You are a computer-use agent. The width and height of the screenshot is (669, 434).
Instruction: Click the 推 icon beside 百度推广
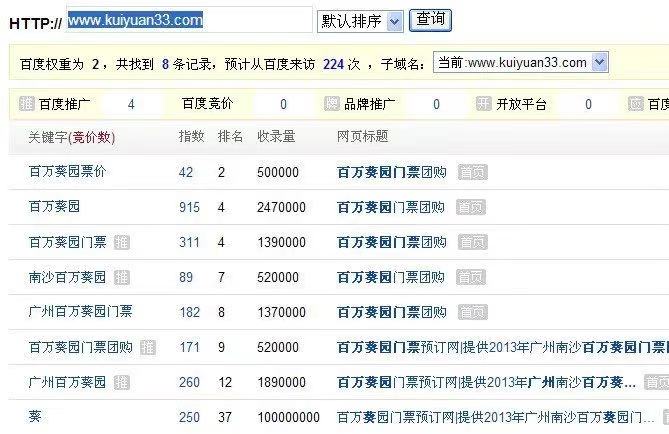click(x=26, y=104)
